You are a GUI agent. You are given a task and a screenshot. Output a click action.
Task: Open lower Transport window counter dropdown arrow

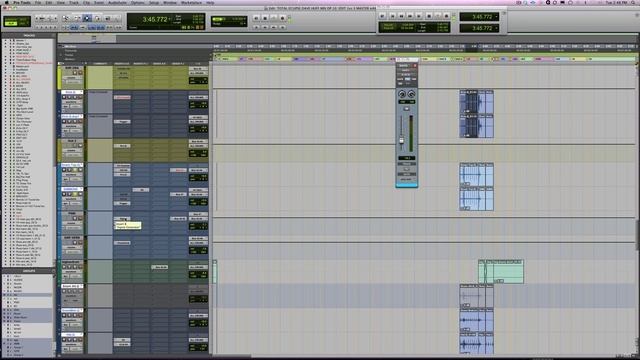pos(496,28)
